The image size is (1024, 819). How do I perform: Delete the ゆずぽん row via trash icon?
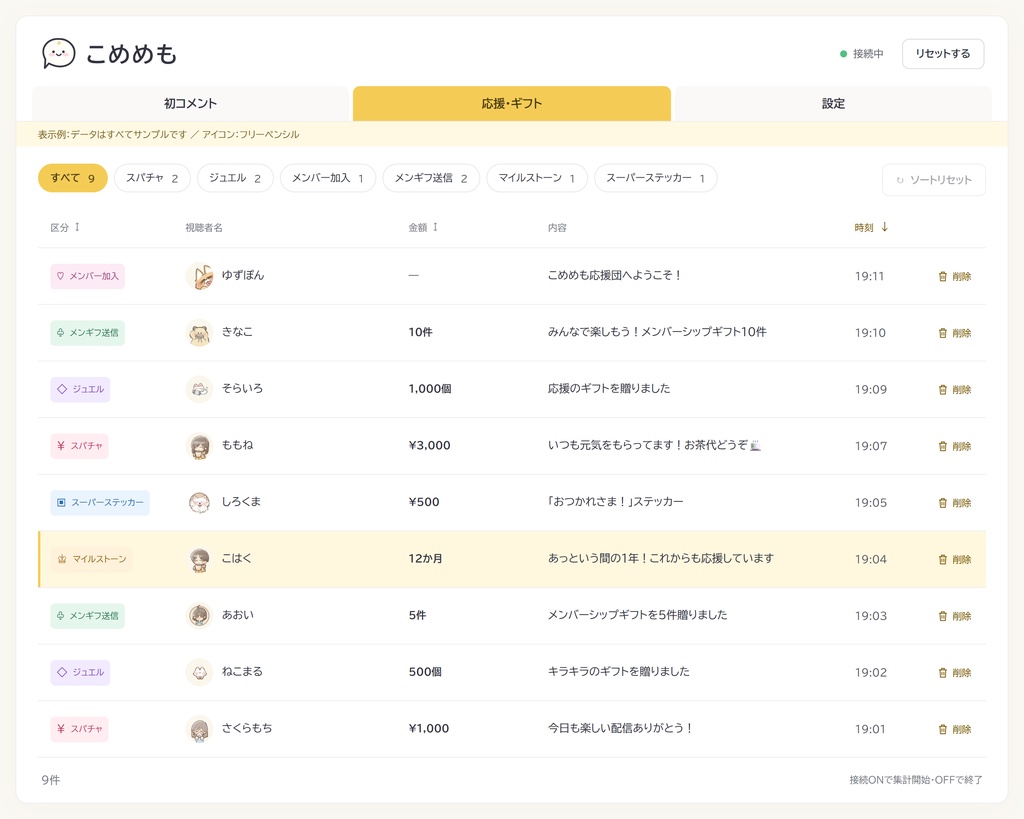955,276
